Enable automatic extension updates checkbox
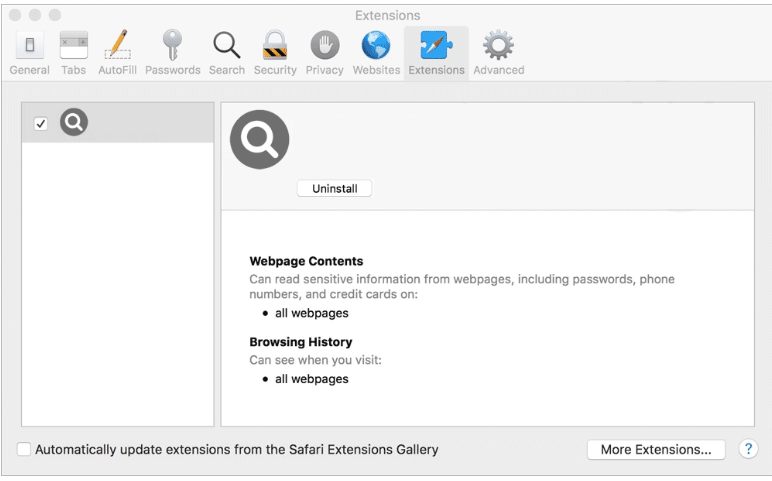 [24, 450]
